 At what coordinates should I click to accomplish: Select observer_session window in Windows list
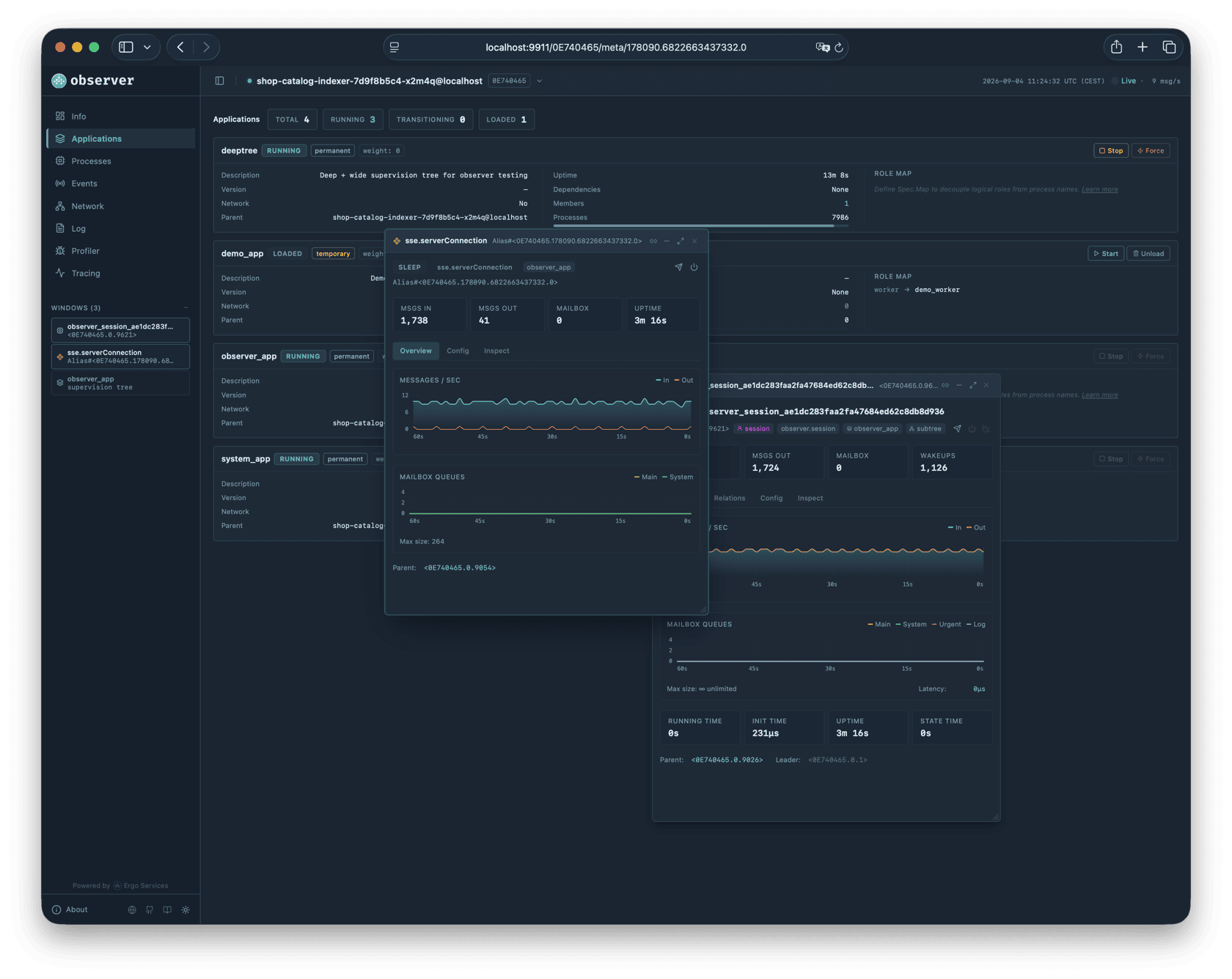(x=120, y=330)
